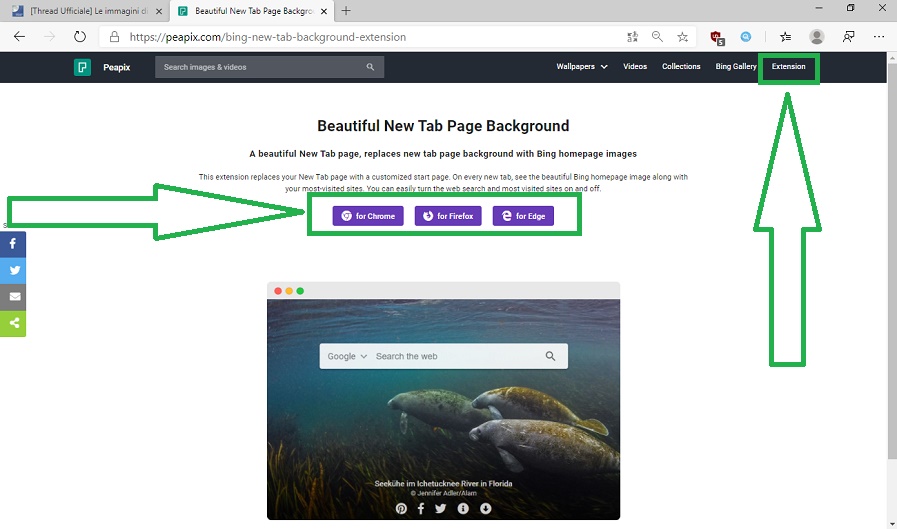Screen dimensions: 897x529
Task: Click the search magnifier in Peapix search box
Action: pyautogui.click(x=370, y=67)
